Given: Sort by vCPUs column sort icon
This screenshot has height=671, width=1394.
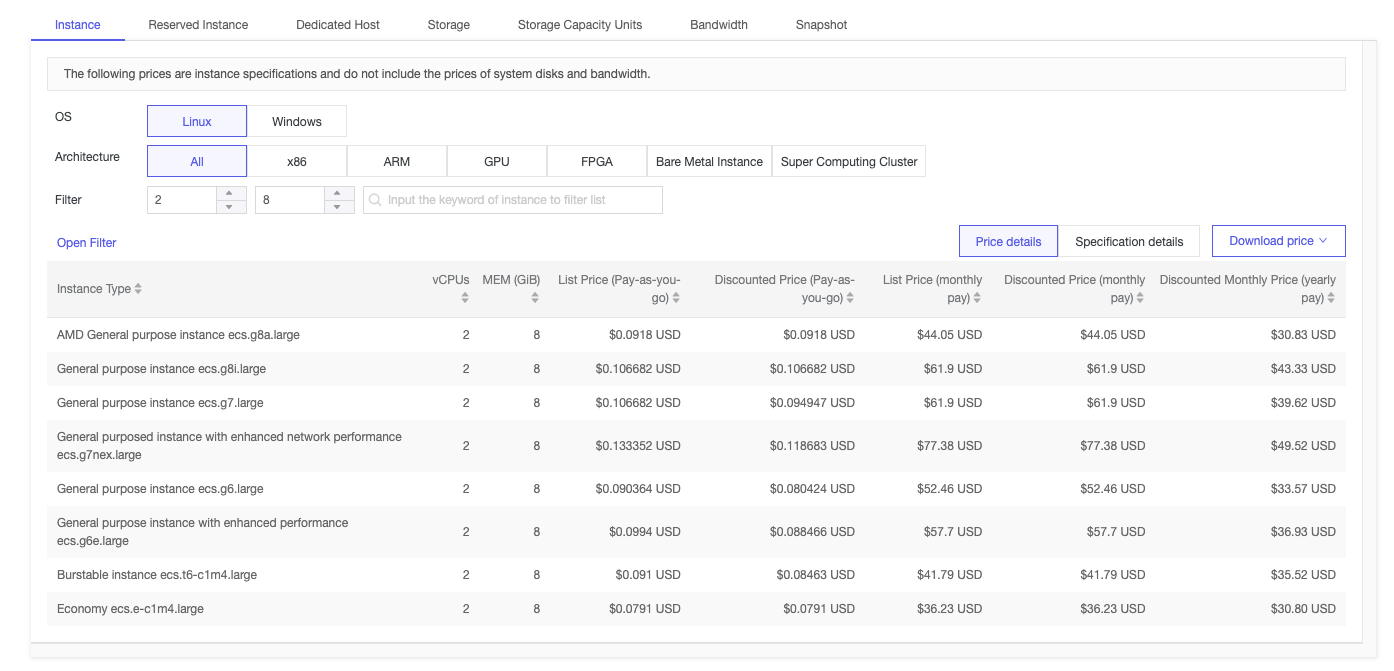Looking at the screenshot, I should (465, 298).
